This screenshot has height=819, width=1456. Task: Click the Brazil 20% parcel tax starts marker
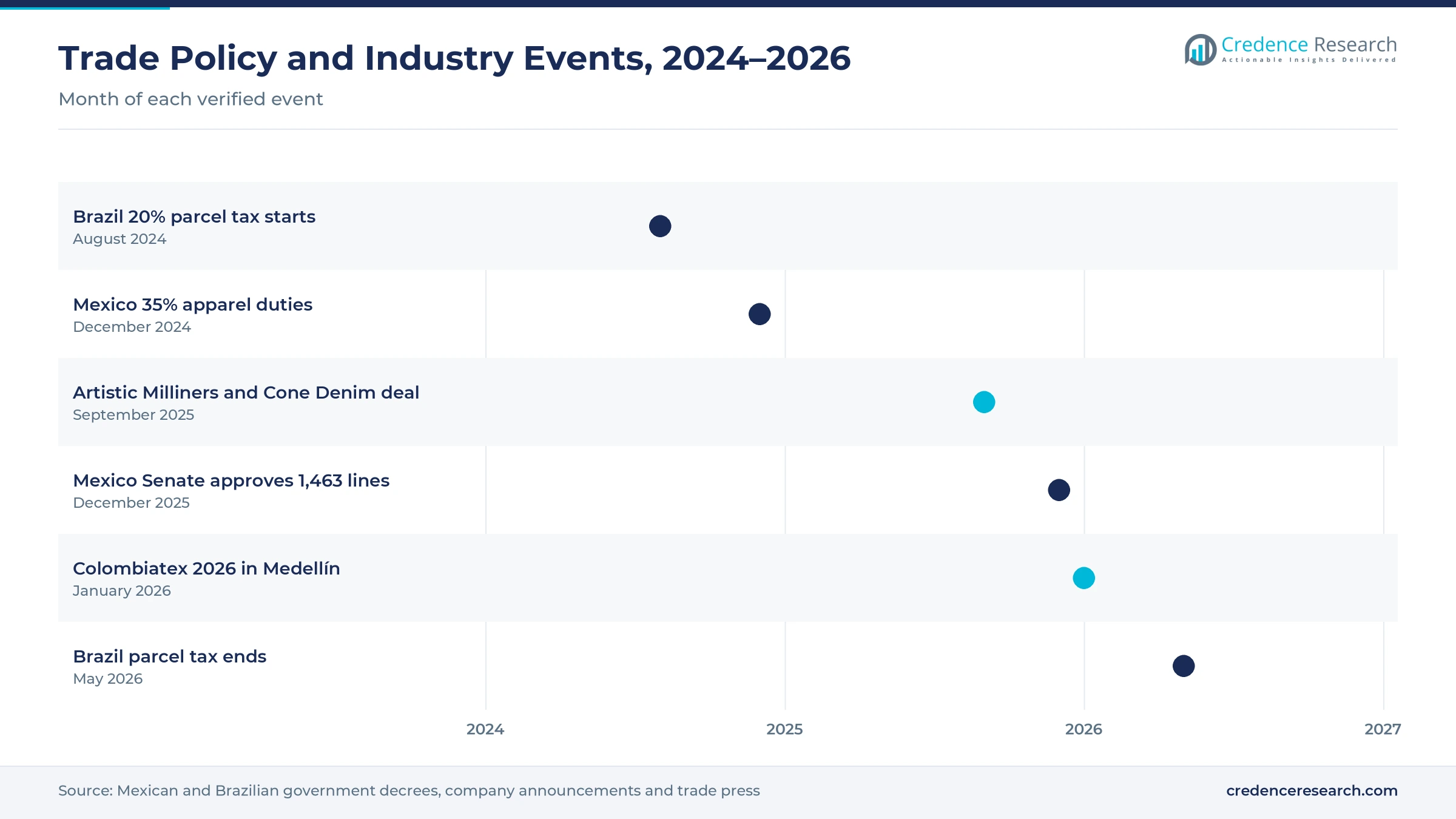pyautogui.click(x=660, y=226)
